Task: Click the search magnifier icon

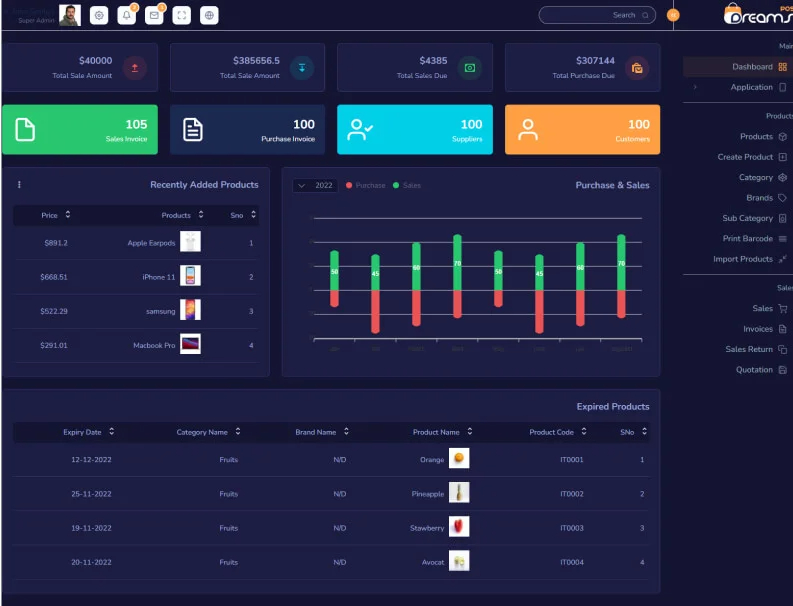Action: pos(645,15)
